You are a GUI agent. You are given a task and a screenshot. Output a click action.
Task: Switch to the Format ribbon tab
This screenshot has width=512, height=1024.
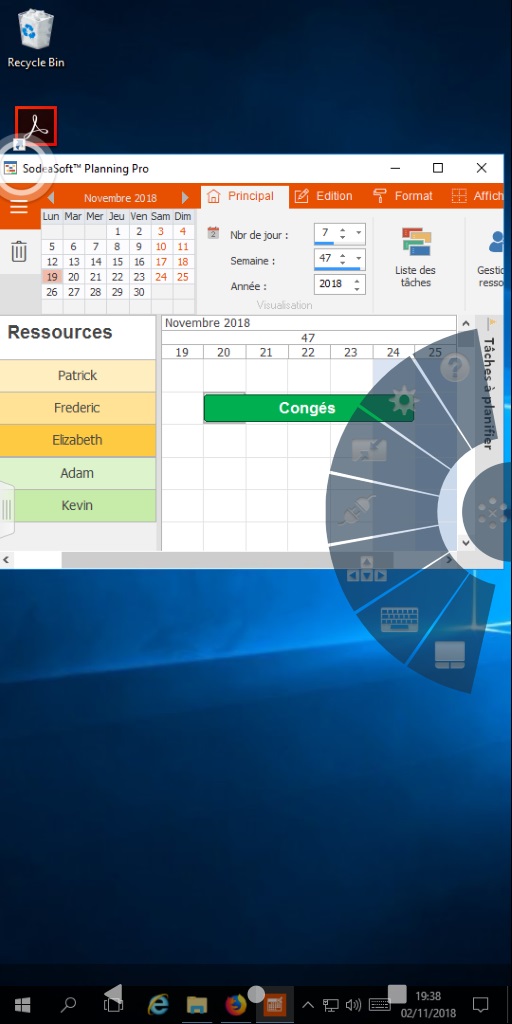coord(403,196)
